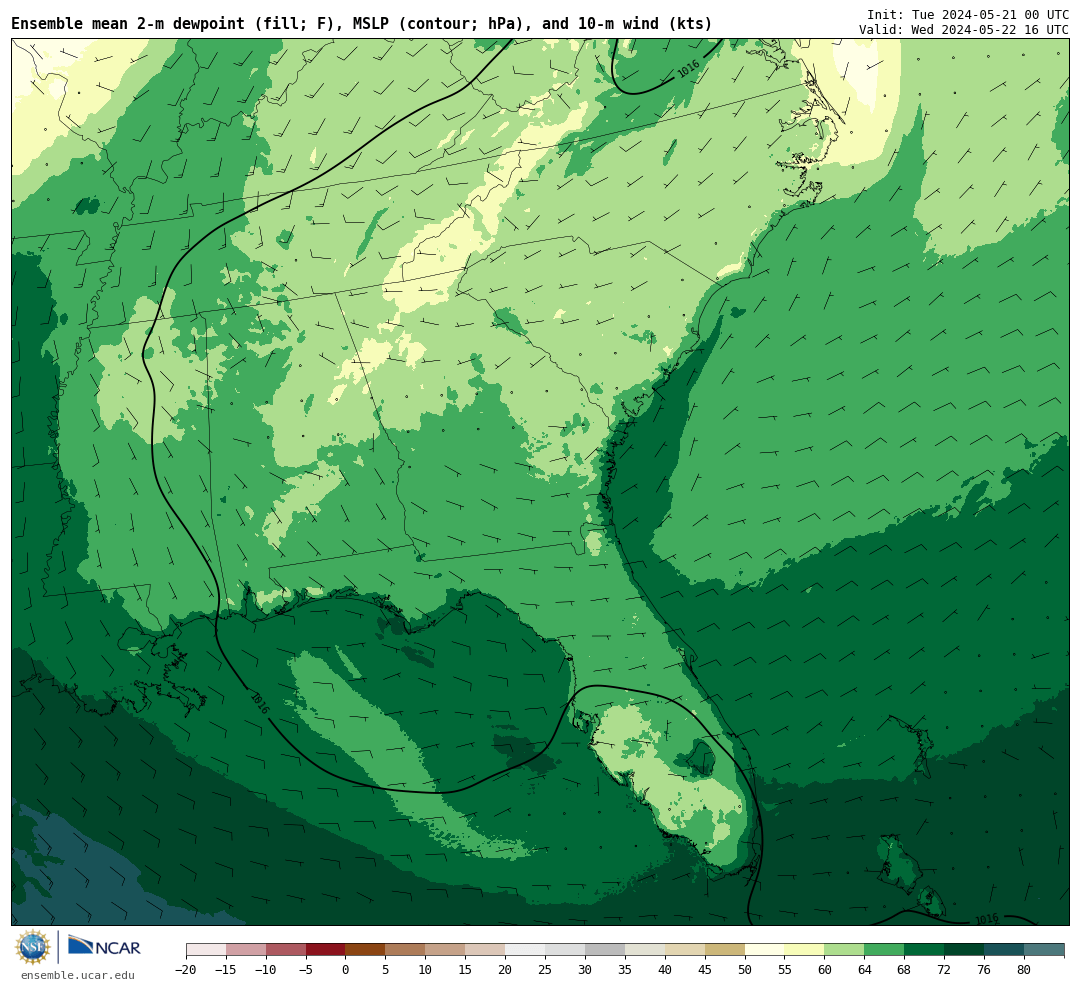Screen dimensions: 1080x988
Task: Click the 80 tick label on the colorbar
Action: [1025, 969]
